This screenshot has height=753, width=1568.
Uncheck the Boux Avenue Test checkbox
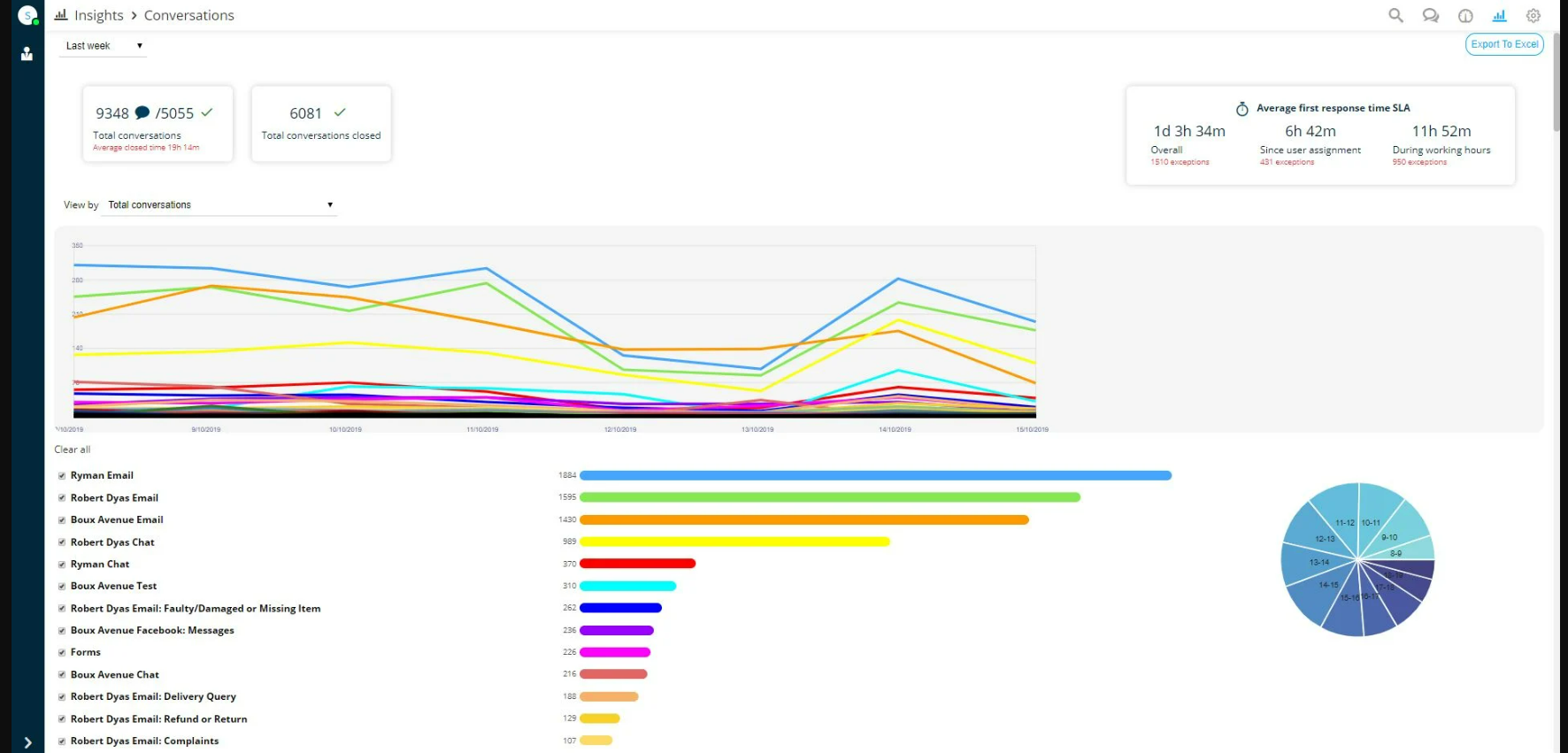pyautogui.click(x=62, y=587)
